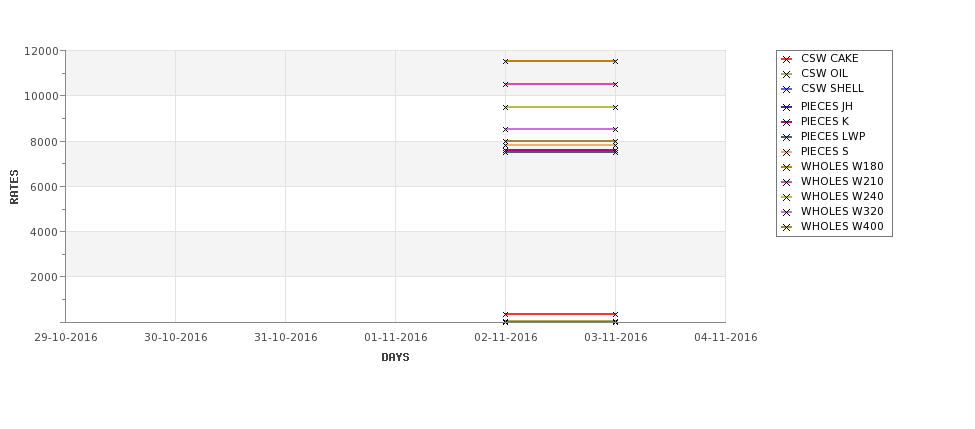Click the PIECES K legend marker
This screenshot has width=975, height=429.
tap(786, 122)
